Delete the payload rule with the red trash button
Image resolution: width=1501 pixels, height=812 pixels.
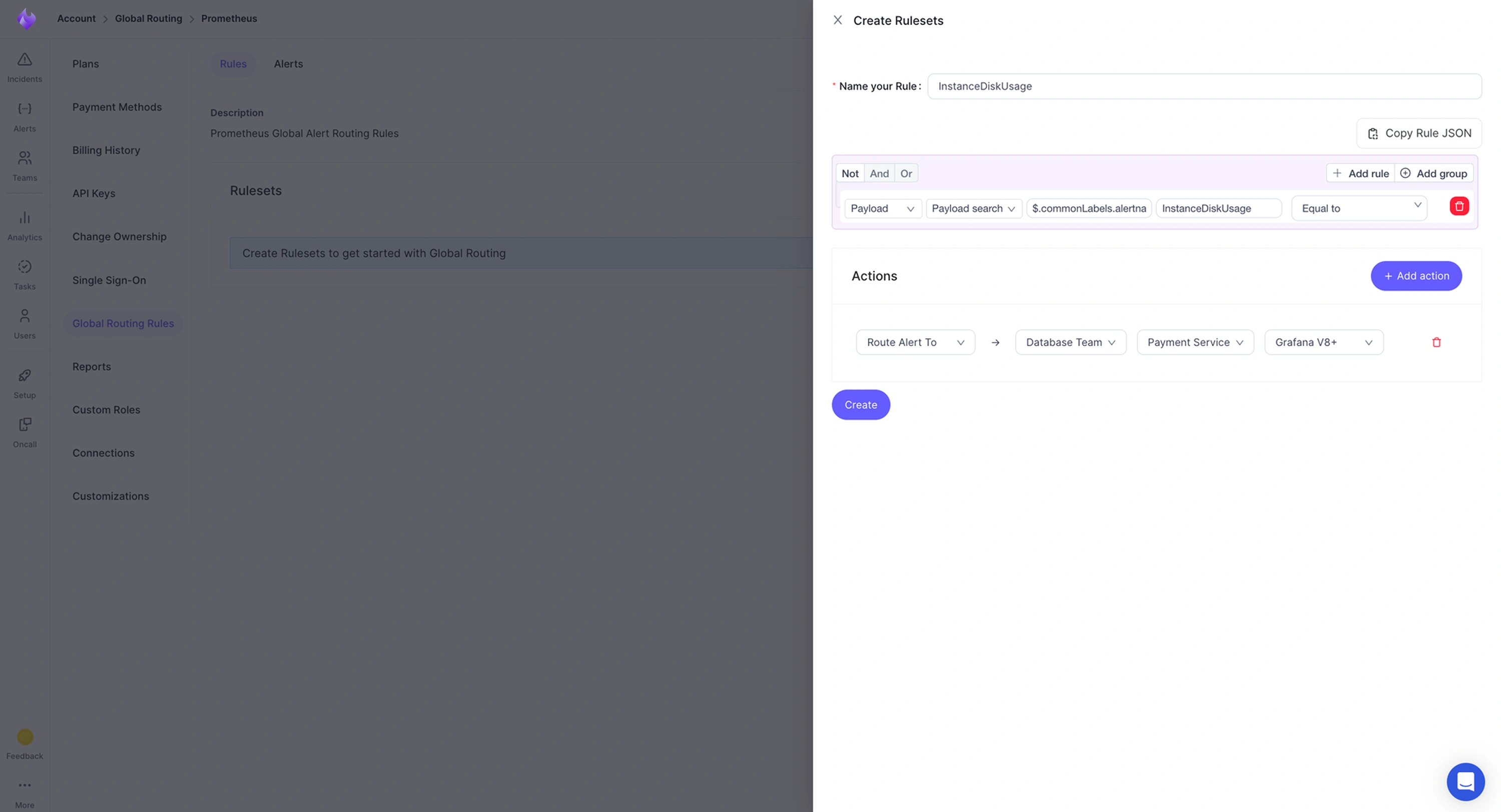pos(1458,207)
